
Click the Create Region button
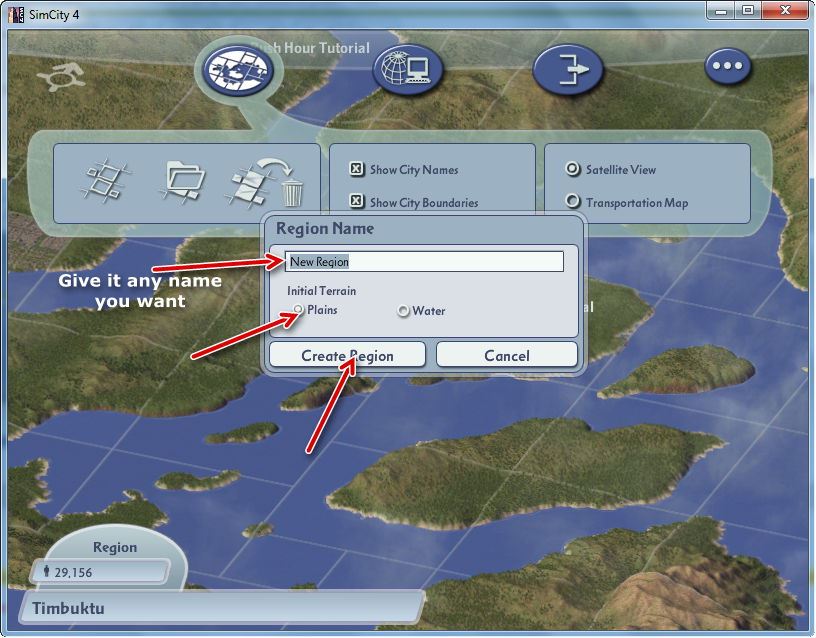347,355
